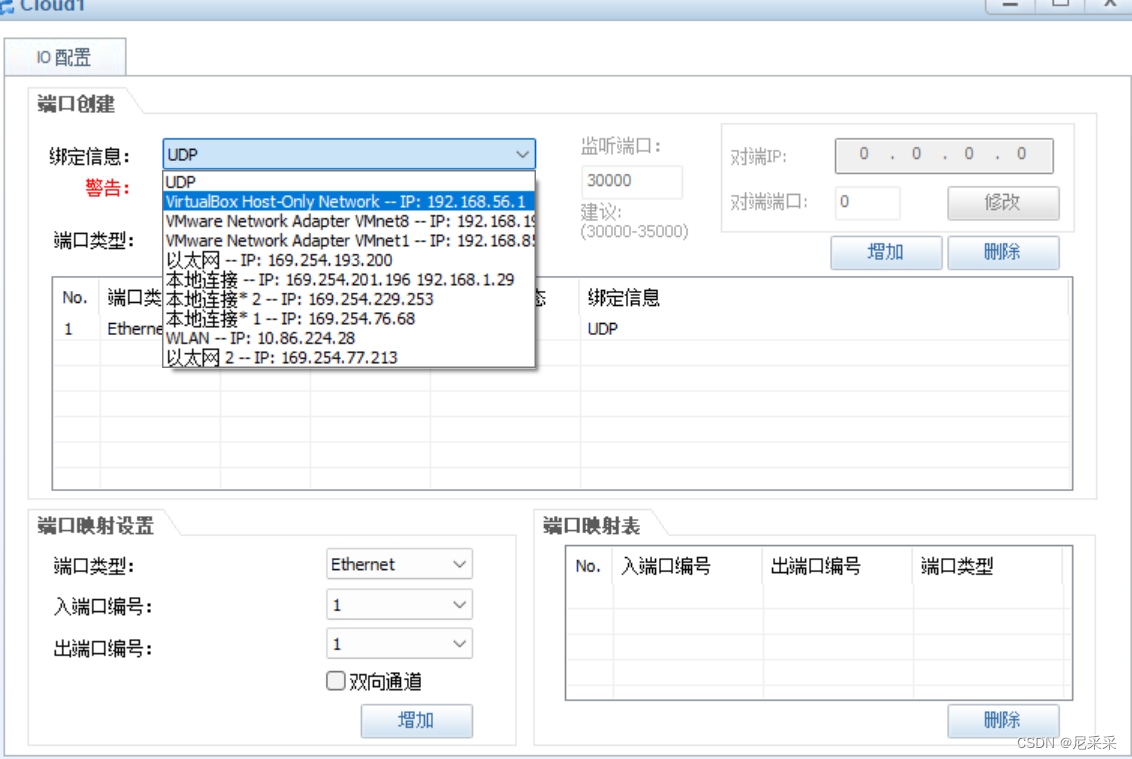Click 删除 button under 端口映射表
This screenshot has width=1132, height=759.
(1003, 720)
